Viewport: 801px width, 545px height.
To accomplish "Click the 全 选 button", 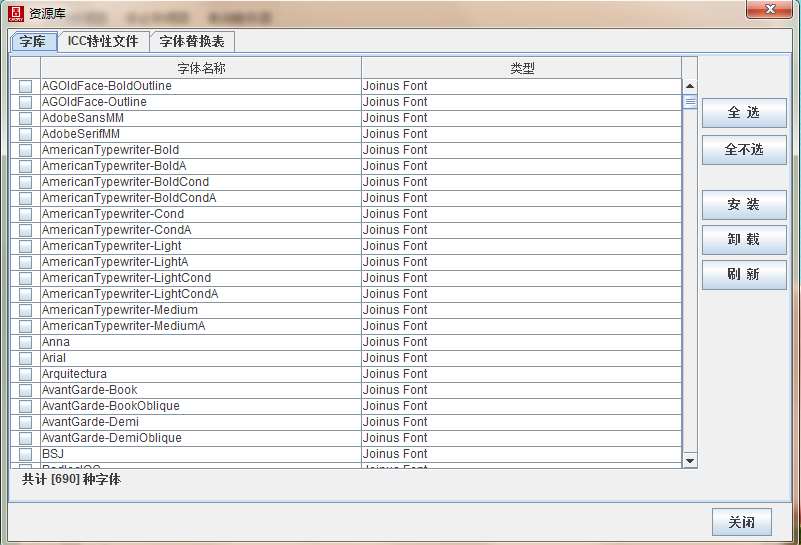I will [x=744, y=113].
